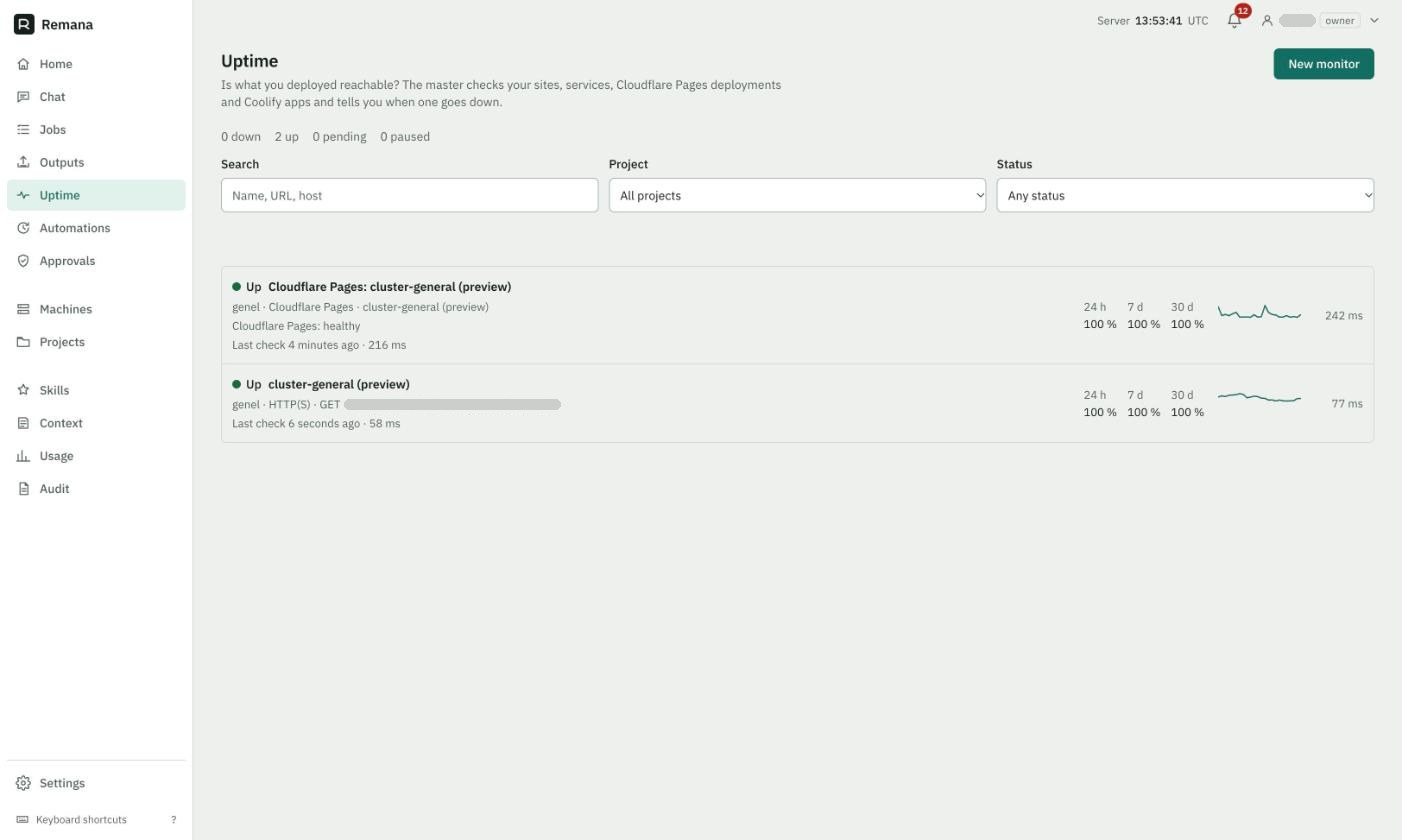Click the keyboard icon beside Keyboard shortcuts
This screenshot has width=1402, height=840.
click(22, 820)
